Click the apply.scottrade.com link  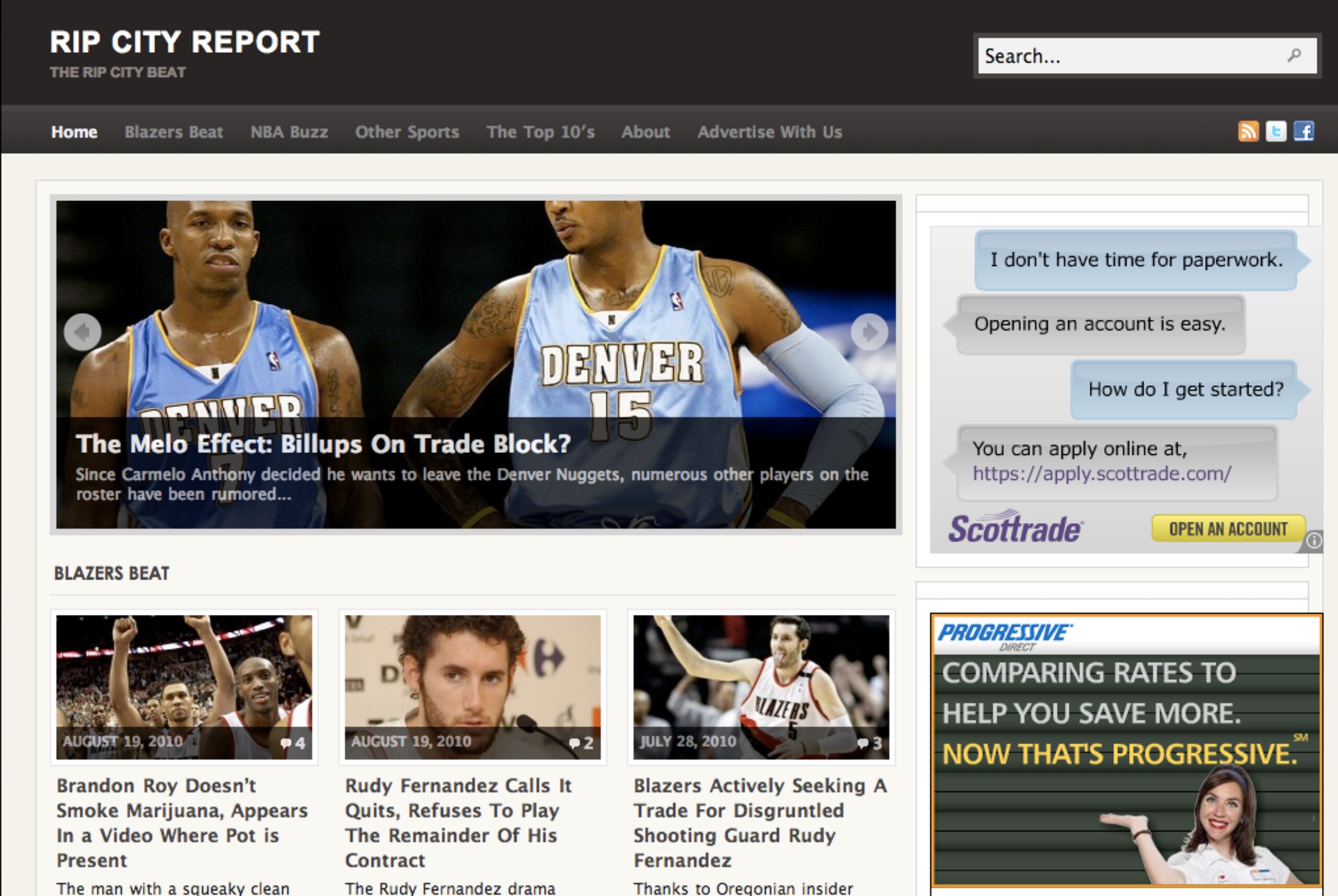[1102, 474]
